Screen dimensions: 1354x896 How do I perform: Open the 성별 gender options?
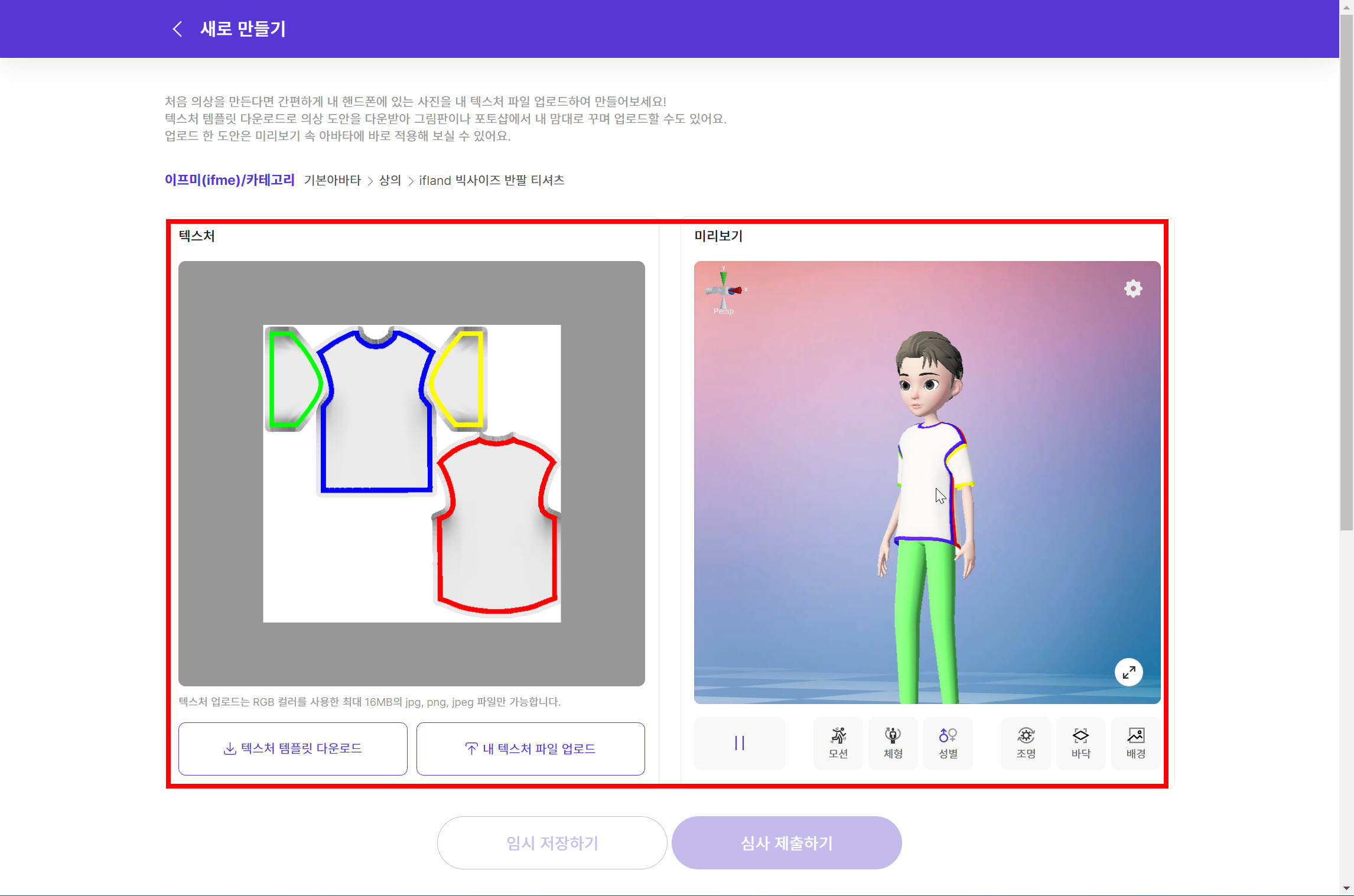pos(948,743)
